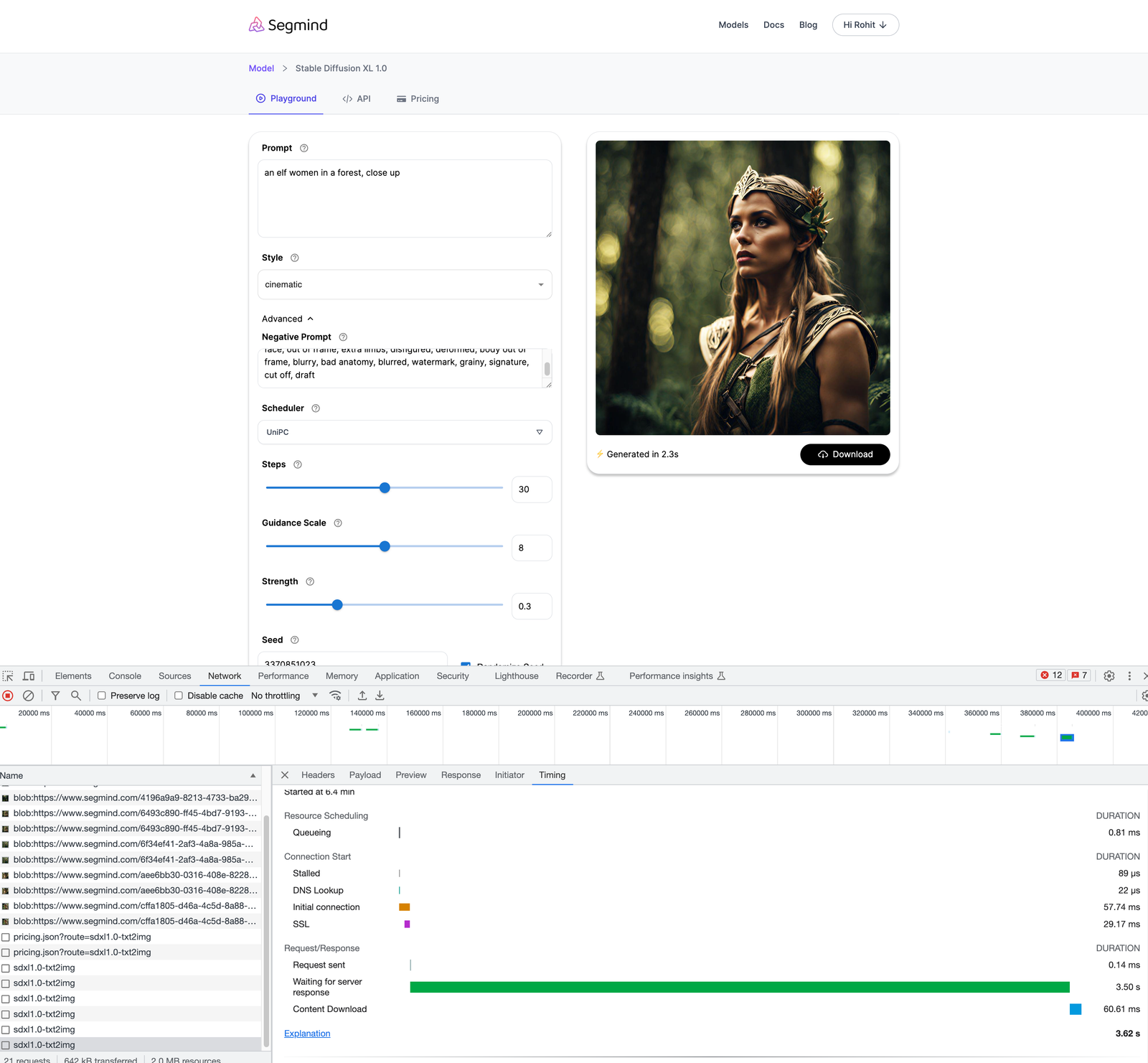Download the generated image

pos(844,454)
